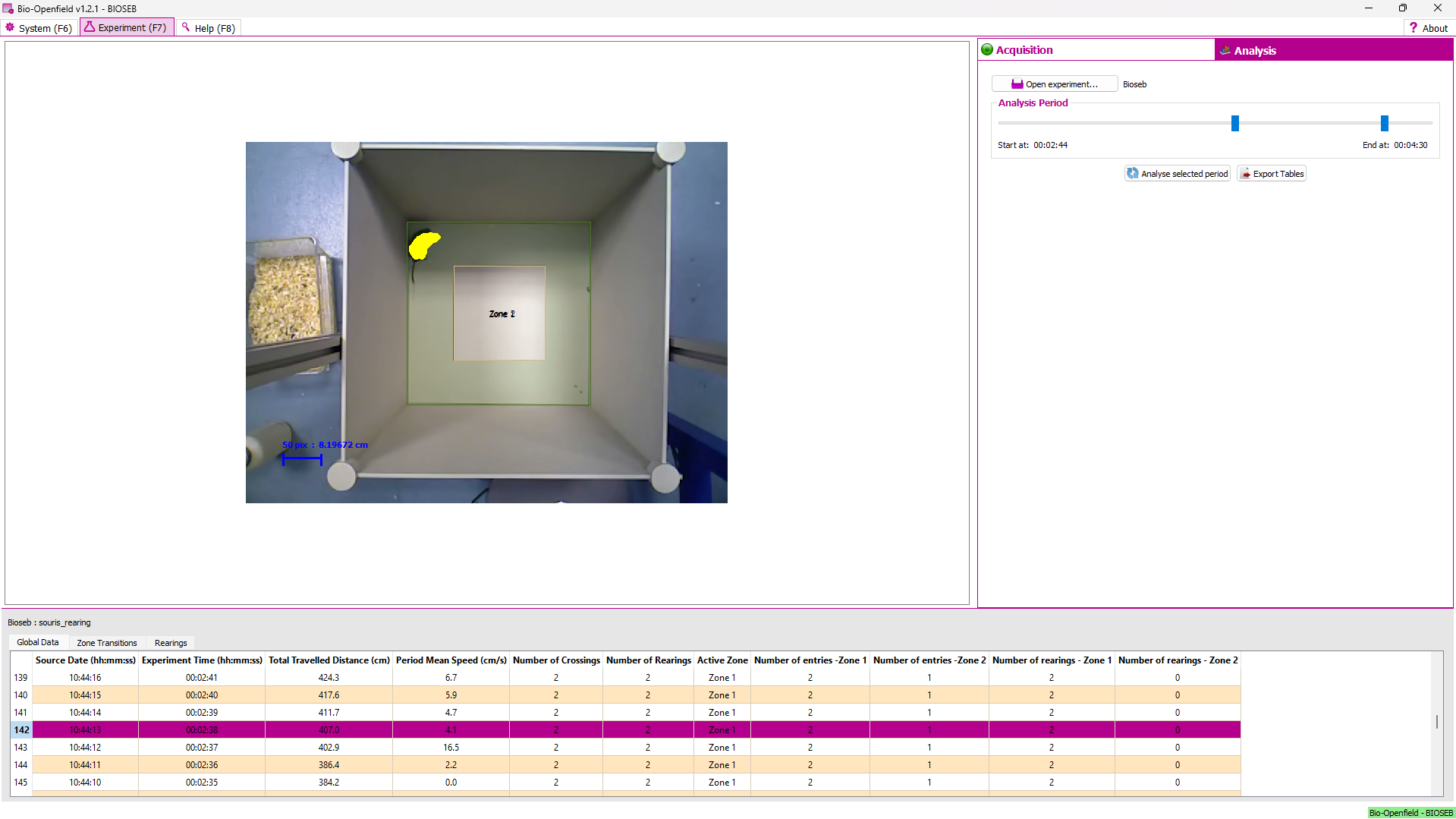Click the Number of Rearings column header
This screenshot has width=1456, height=819.
tap(648, 660)
